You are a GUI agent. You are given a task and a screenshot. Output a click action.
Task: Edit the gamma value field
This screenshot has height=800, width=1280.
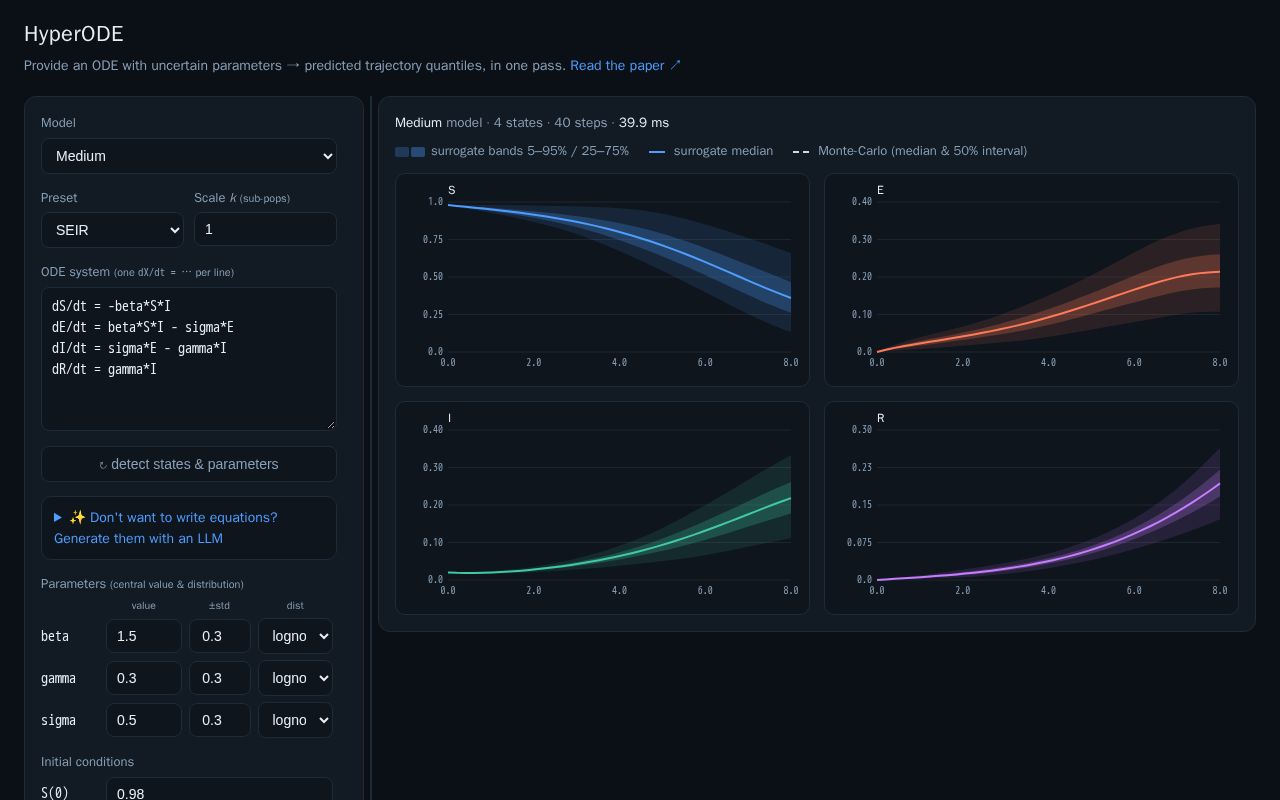point(144,678)
